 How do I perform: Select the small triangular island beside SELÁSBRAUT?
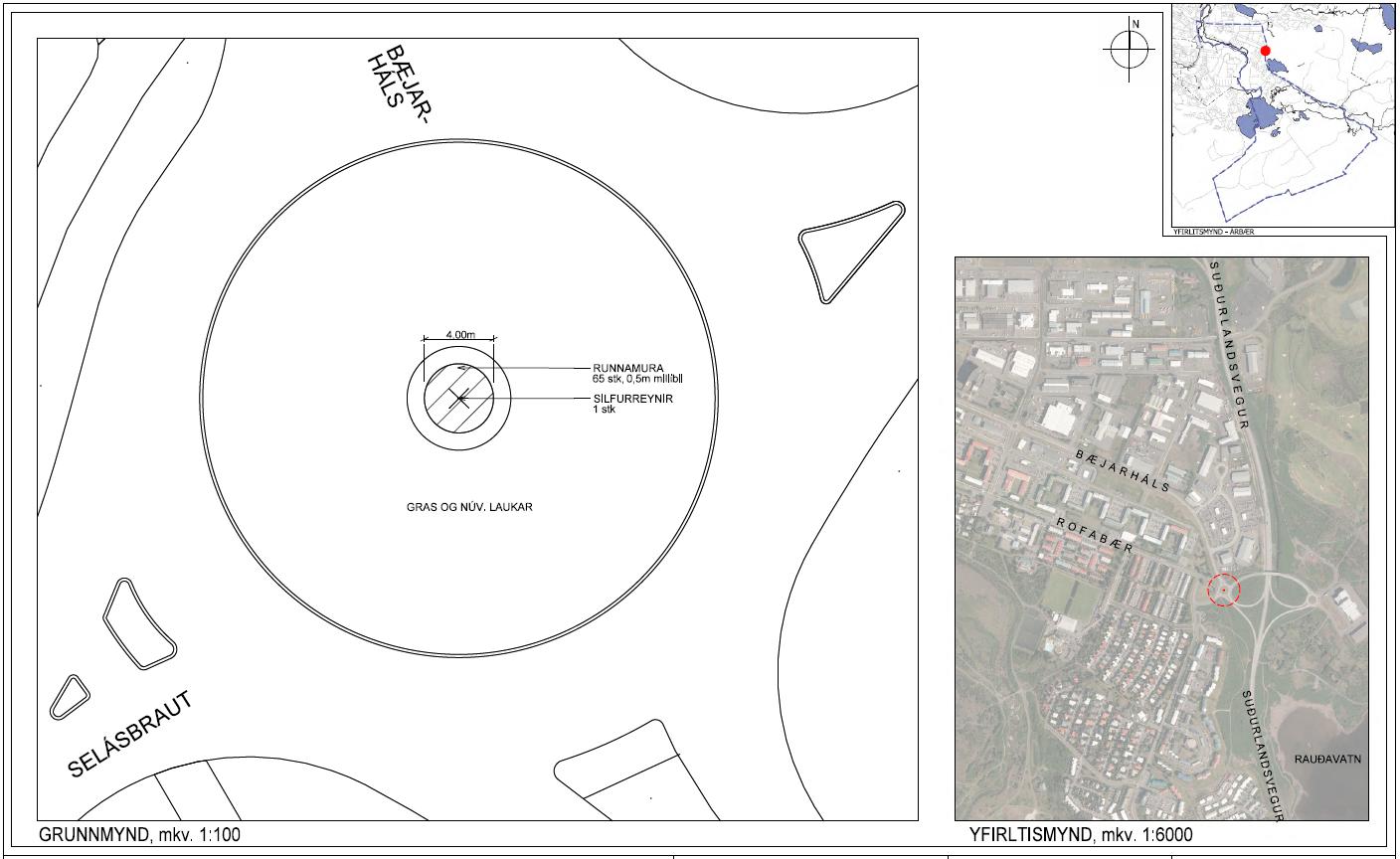point(70,698)
